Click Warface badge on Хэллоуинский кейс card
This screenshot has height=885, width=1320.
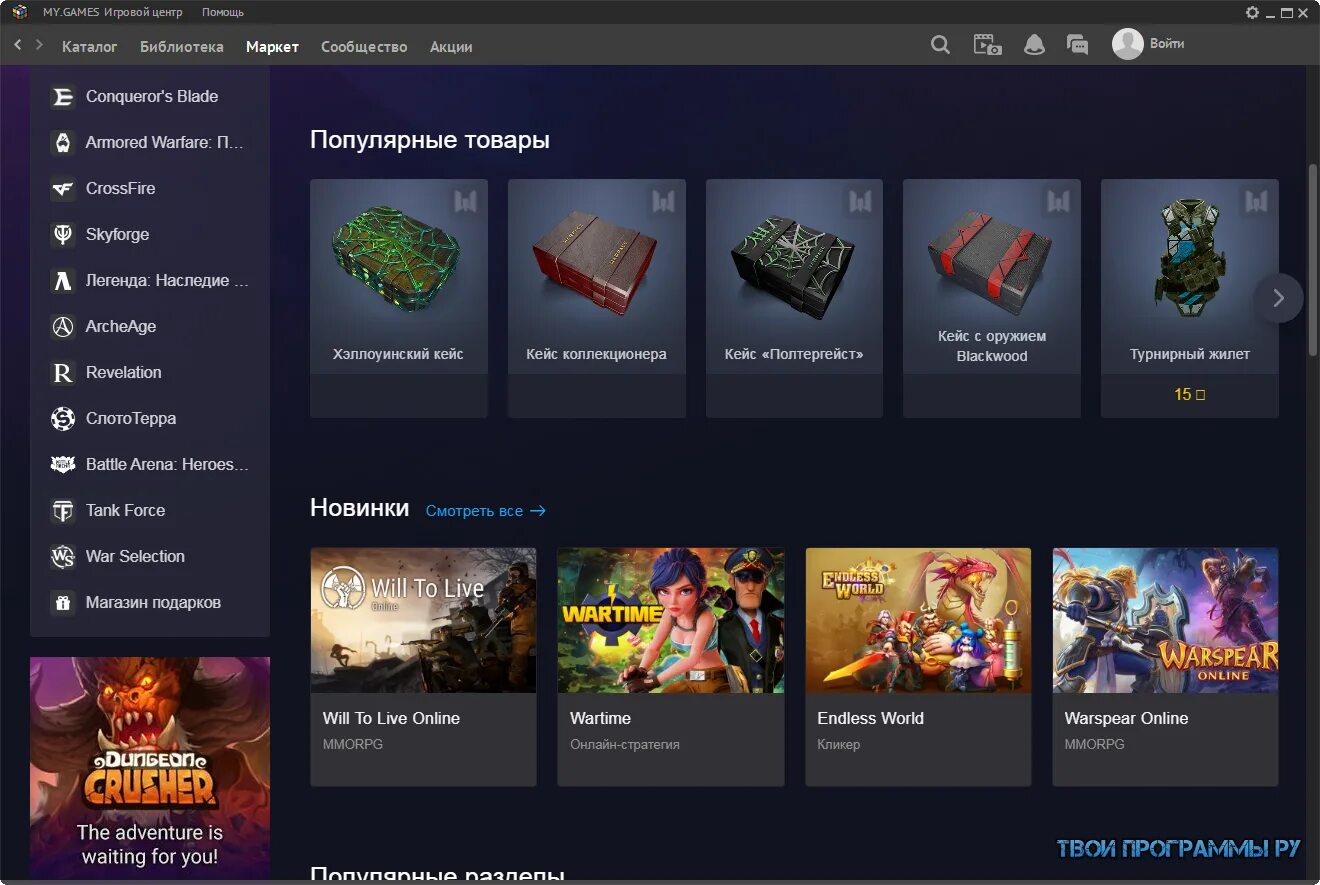pos(466,201)
